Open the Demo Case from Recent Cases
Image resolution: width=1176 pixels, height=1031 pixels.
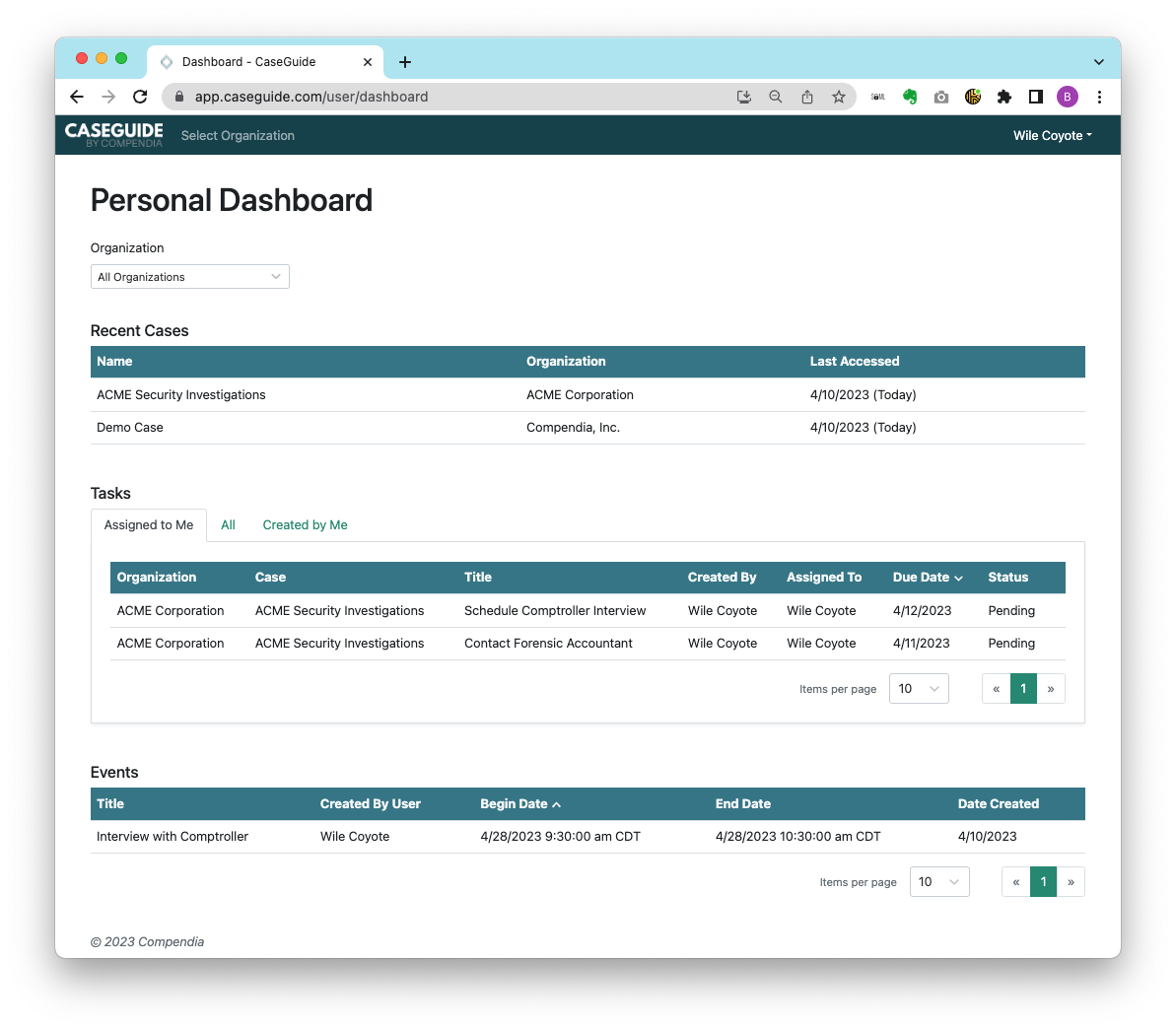coord(129,427)
